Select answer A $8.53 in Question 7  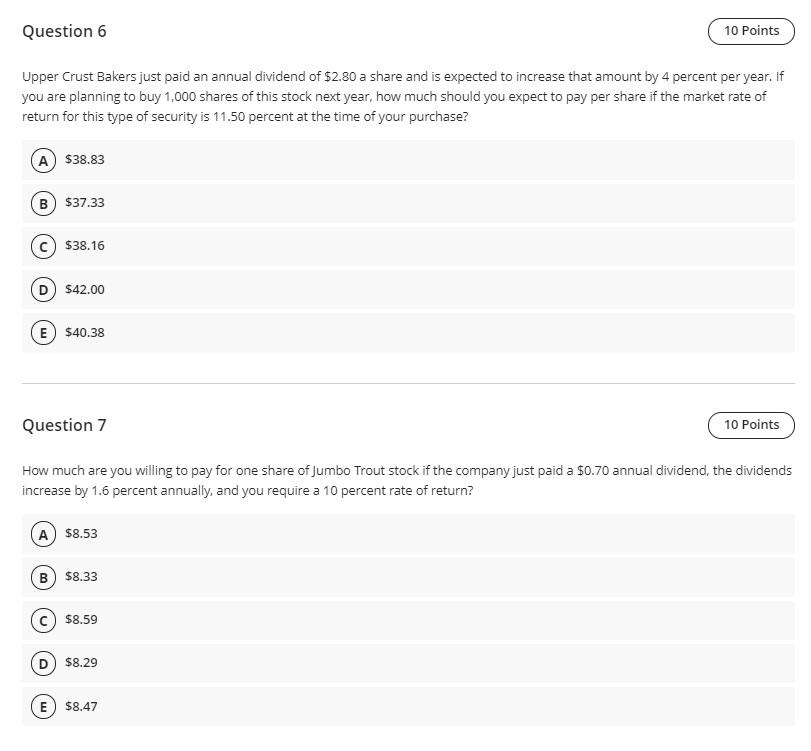tap(43, 534)
